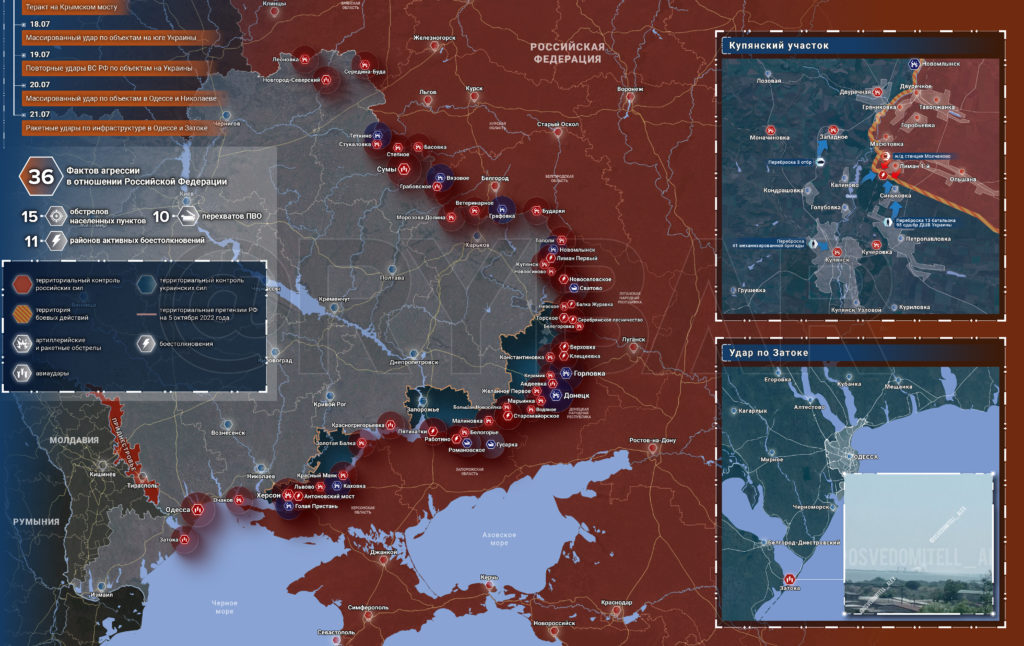Click the Odessa strike marker icon
The height and width of the screenshot is (646, 1024).
(197, 509)
